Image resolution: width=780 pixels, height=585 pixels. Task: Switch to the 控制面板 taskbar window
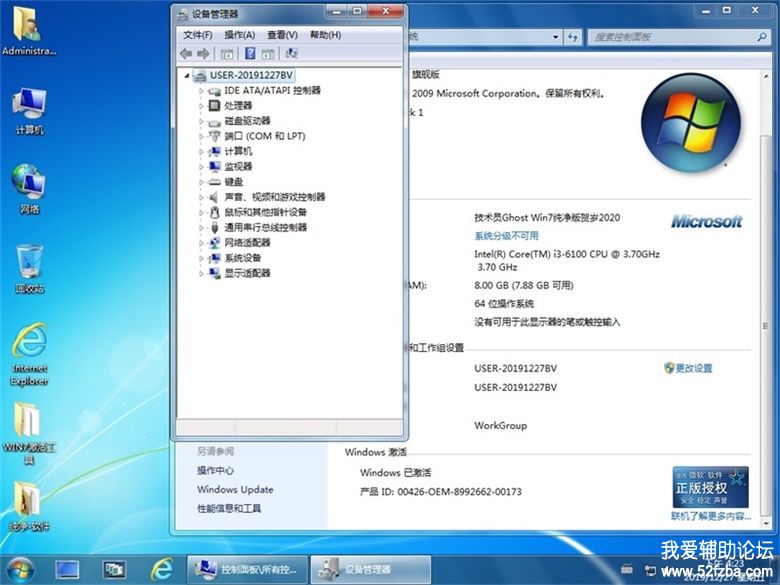coord(247,570)
